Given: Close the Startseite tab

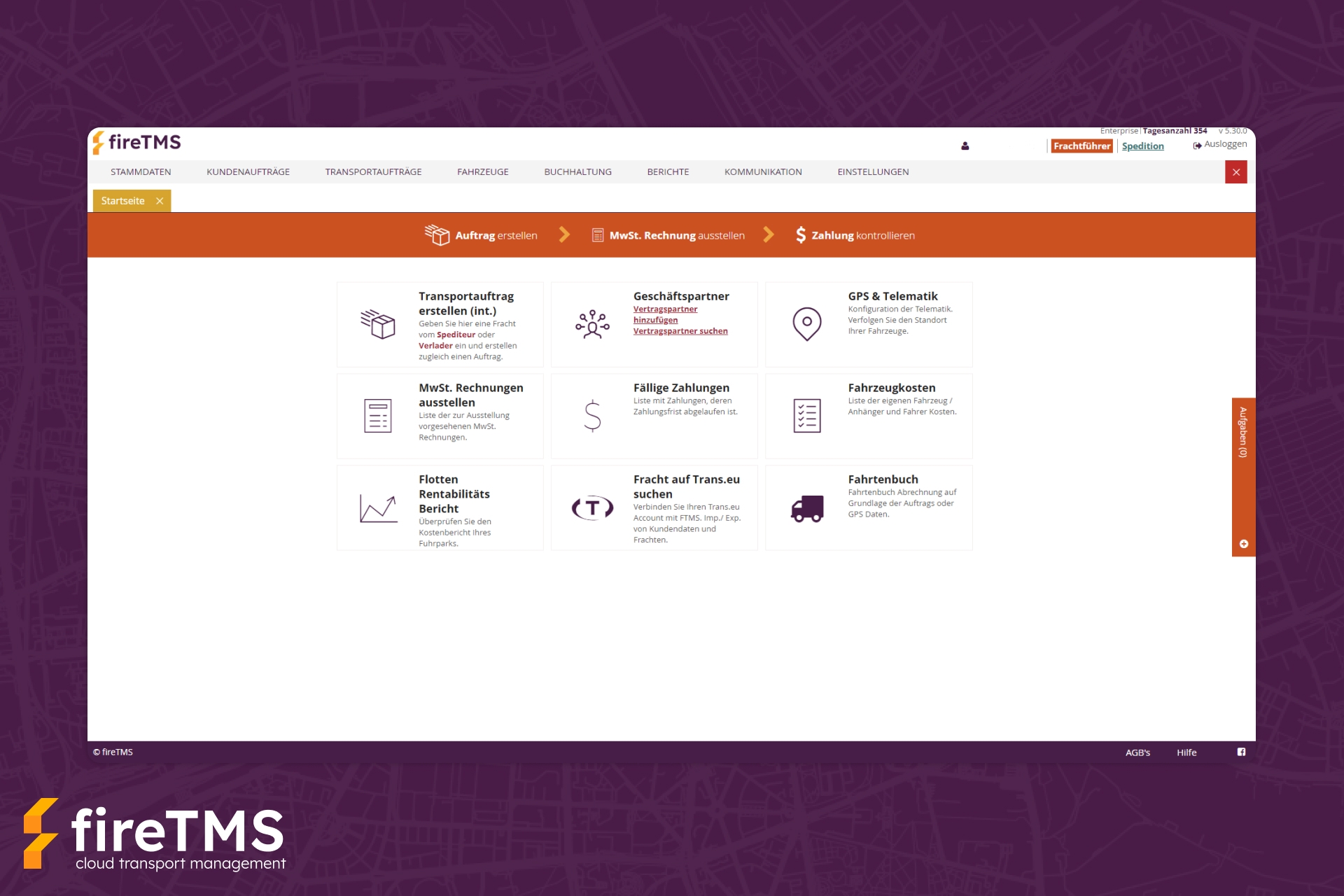Looking at the screenshot, I should [x=160, y=201].
